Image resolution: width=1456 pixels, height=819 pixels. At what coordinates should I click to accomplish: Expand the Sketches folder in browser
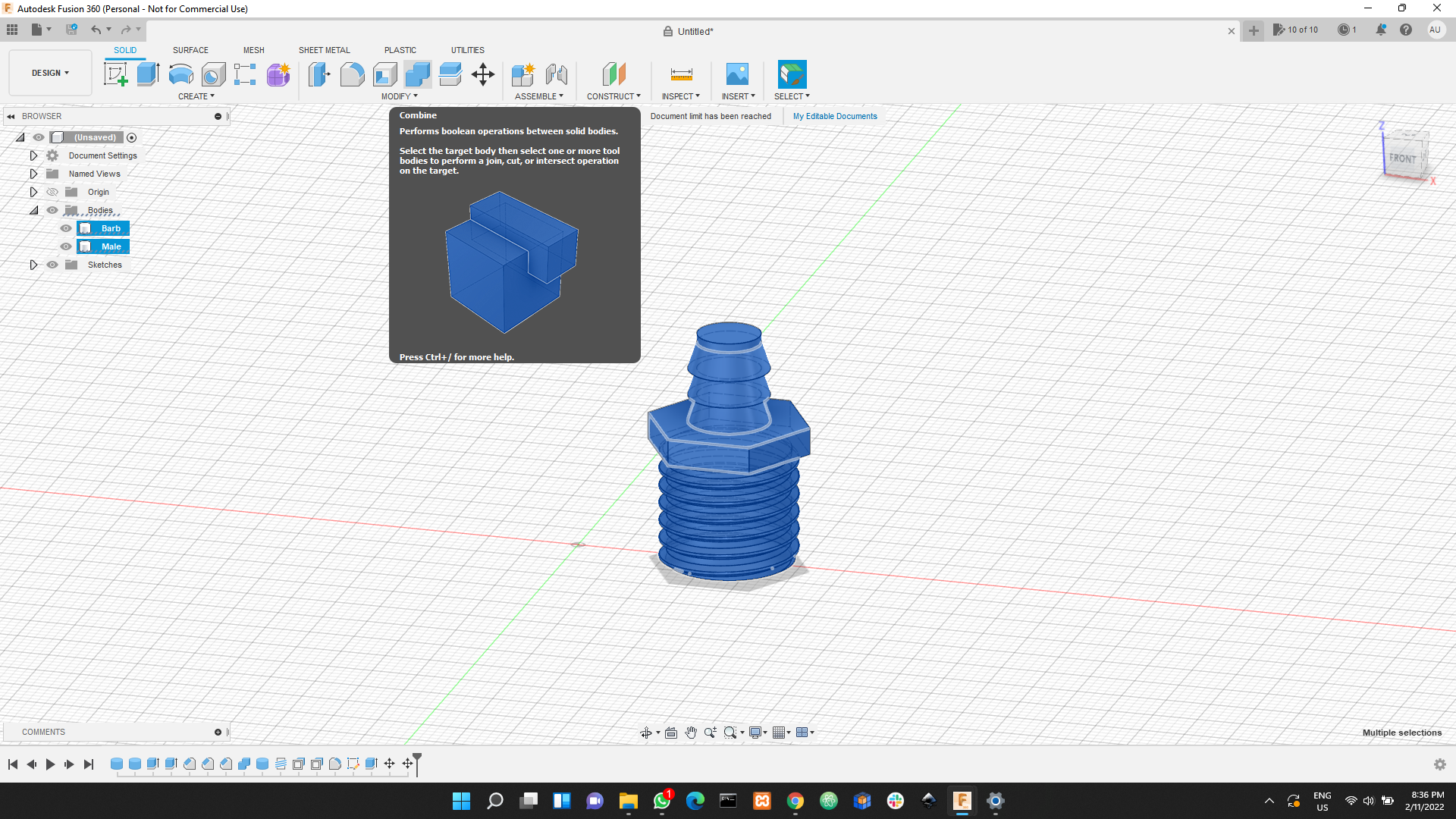34,264
